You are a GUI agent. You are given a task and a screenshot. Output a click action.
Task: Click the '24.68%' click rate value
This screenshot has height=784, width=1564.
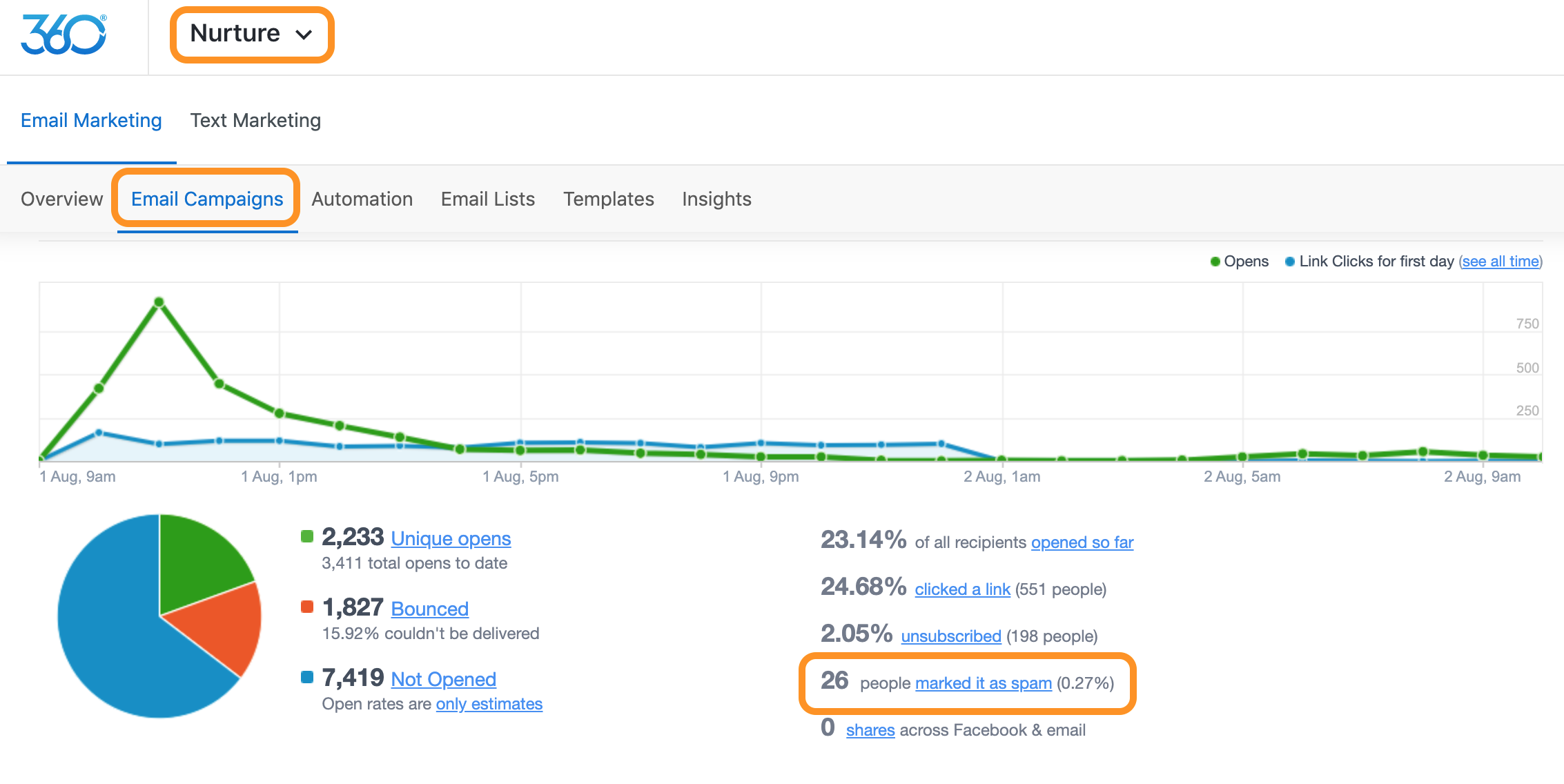[x=863, y=587]
